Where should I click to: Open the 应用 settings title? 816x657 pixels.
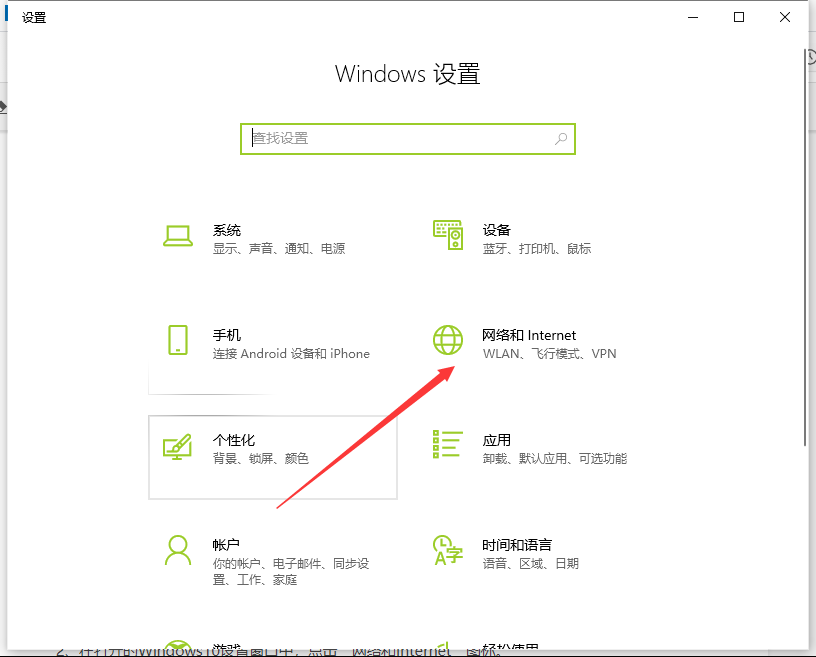[x=496, y=440]
